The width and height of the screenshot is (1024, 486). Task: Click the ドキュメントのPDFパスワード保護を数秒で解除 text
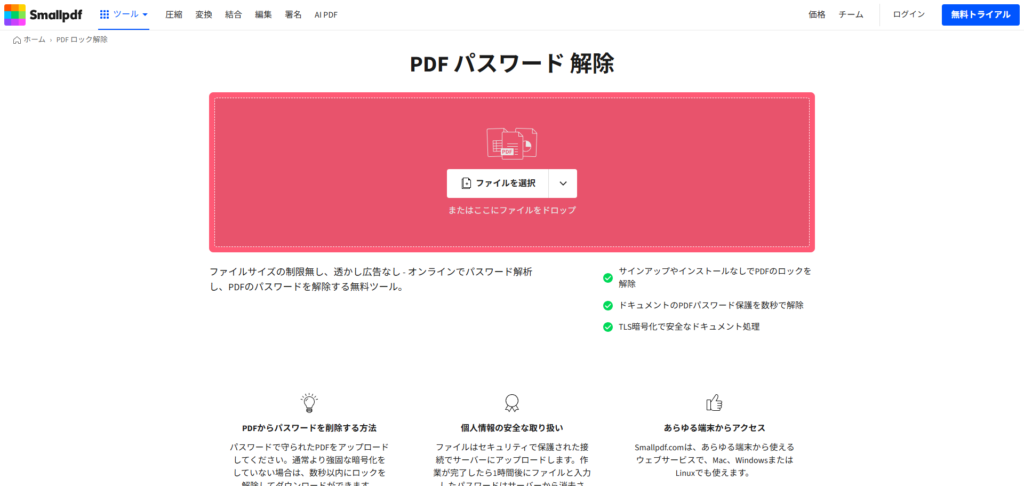pos(711,305)
